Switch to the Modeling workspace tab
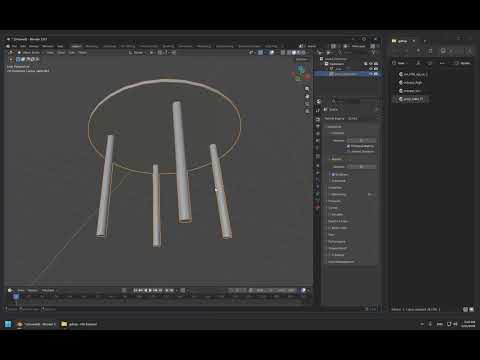Image resolution: width=480 pixels, height=360 pixels. pyautogui.click(x=92, y=46)
